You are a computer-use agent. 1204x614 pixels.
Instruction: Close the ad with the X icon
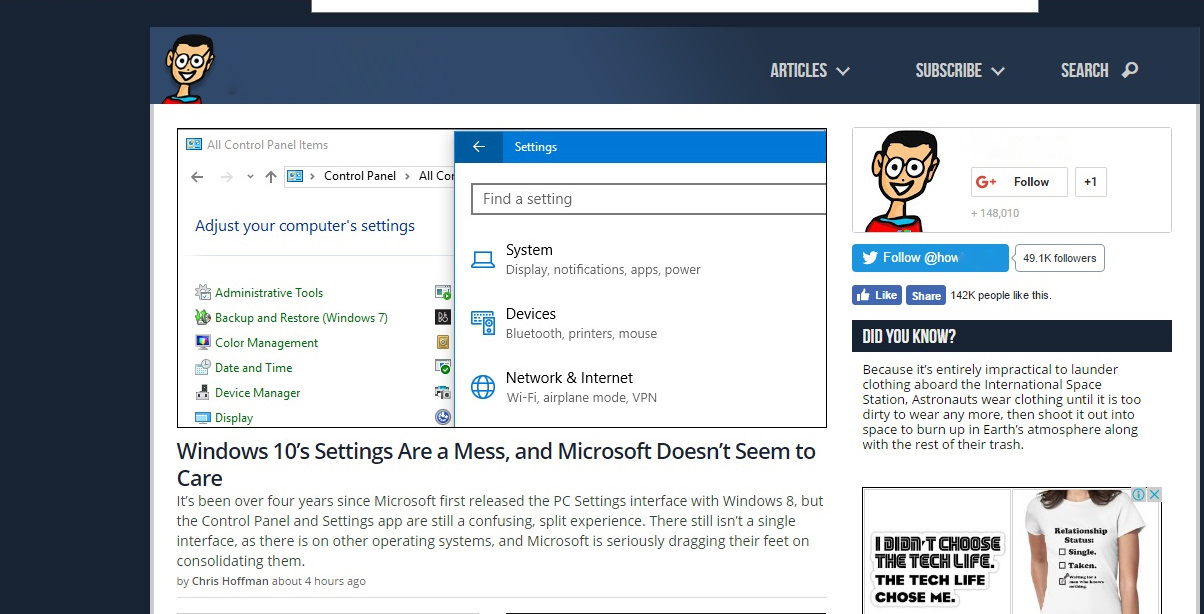coord(1154,495)
